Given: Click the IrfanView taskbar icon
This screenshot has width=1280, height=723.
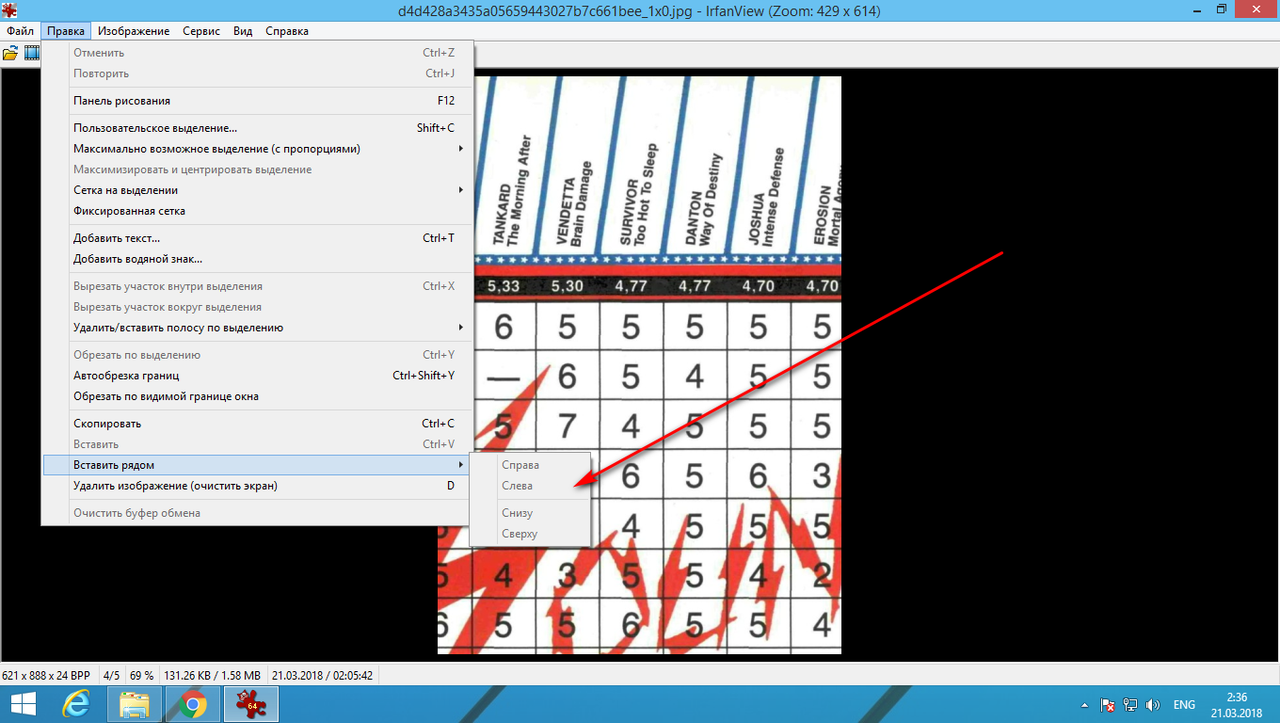Looking at the screenshot, I should tap(249, 705).
